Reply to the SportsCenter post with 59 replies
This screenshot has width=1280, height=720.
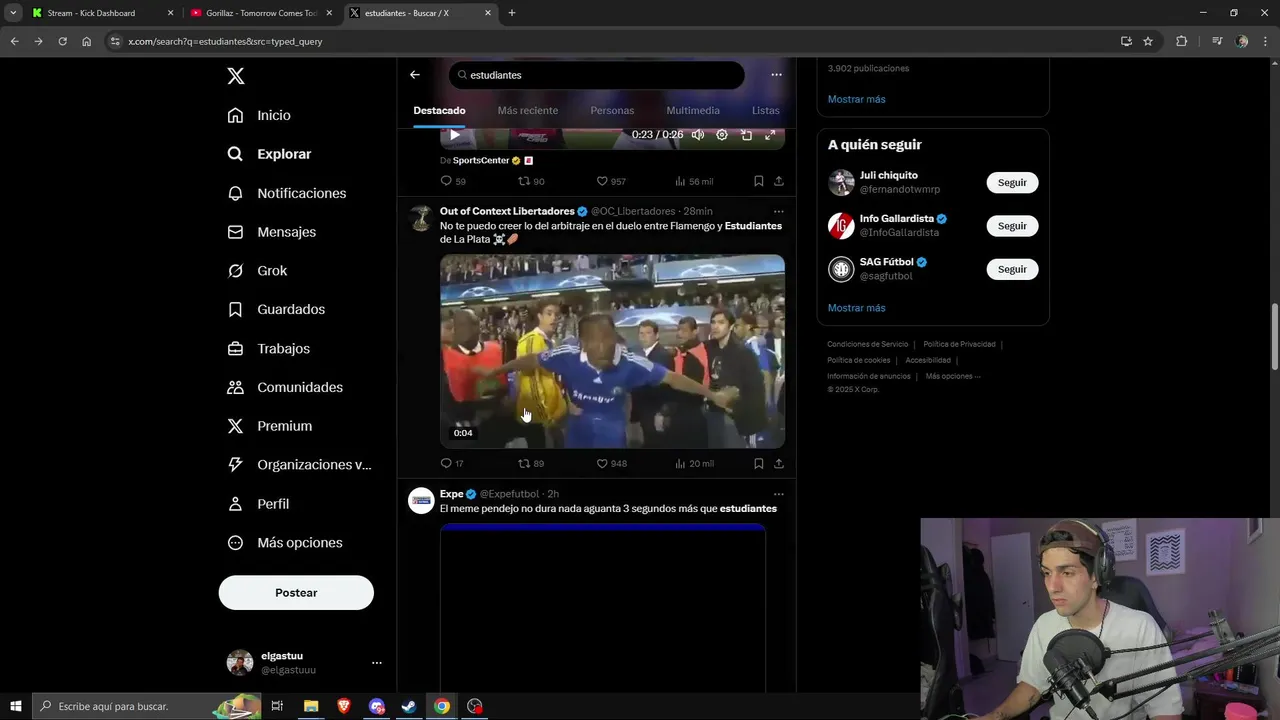click(x=453, y=181)
